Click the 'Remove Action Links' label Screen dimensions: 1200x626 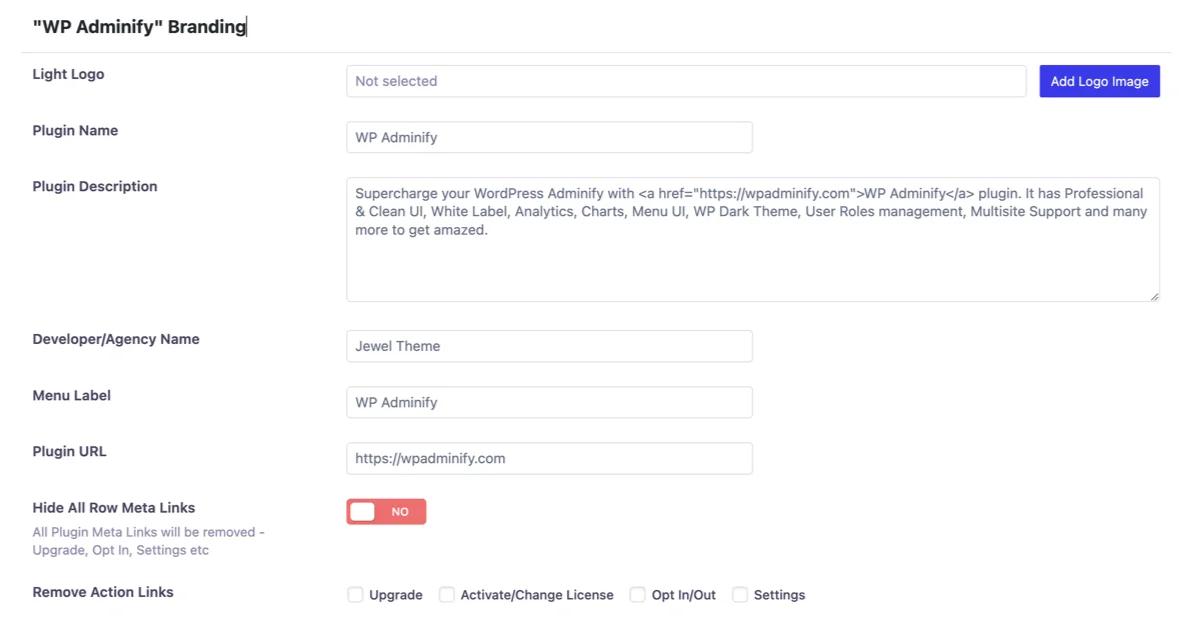click(103, 592)
